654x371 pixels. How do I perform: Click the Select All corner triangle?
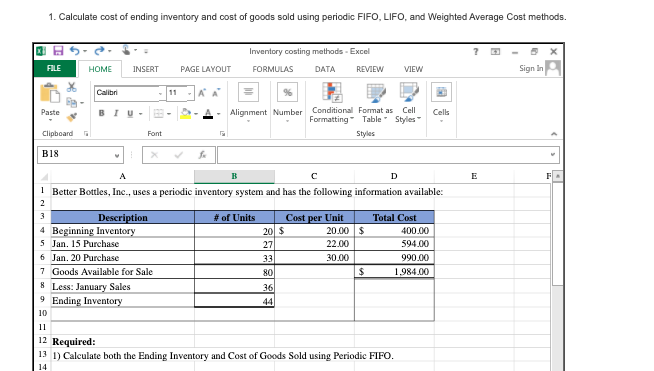[x=44, y=177]
